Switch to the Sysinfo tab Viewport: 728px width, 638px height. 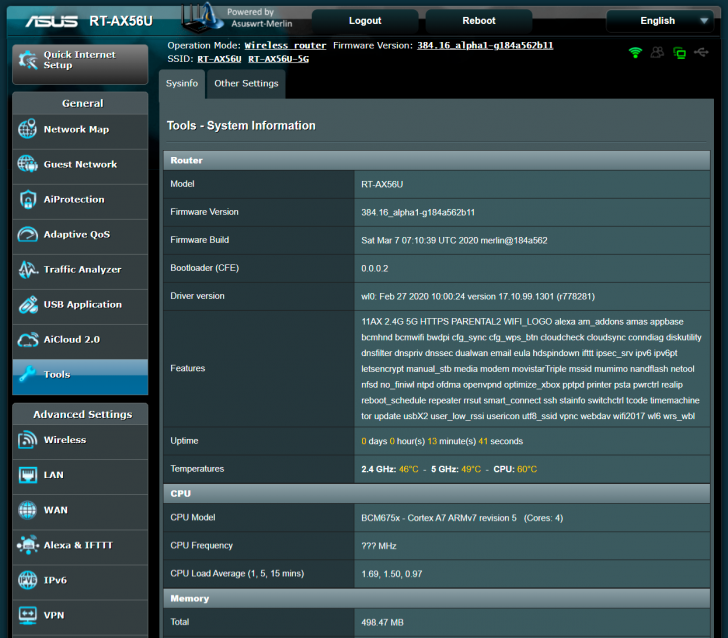click(x=182, y=84)
